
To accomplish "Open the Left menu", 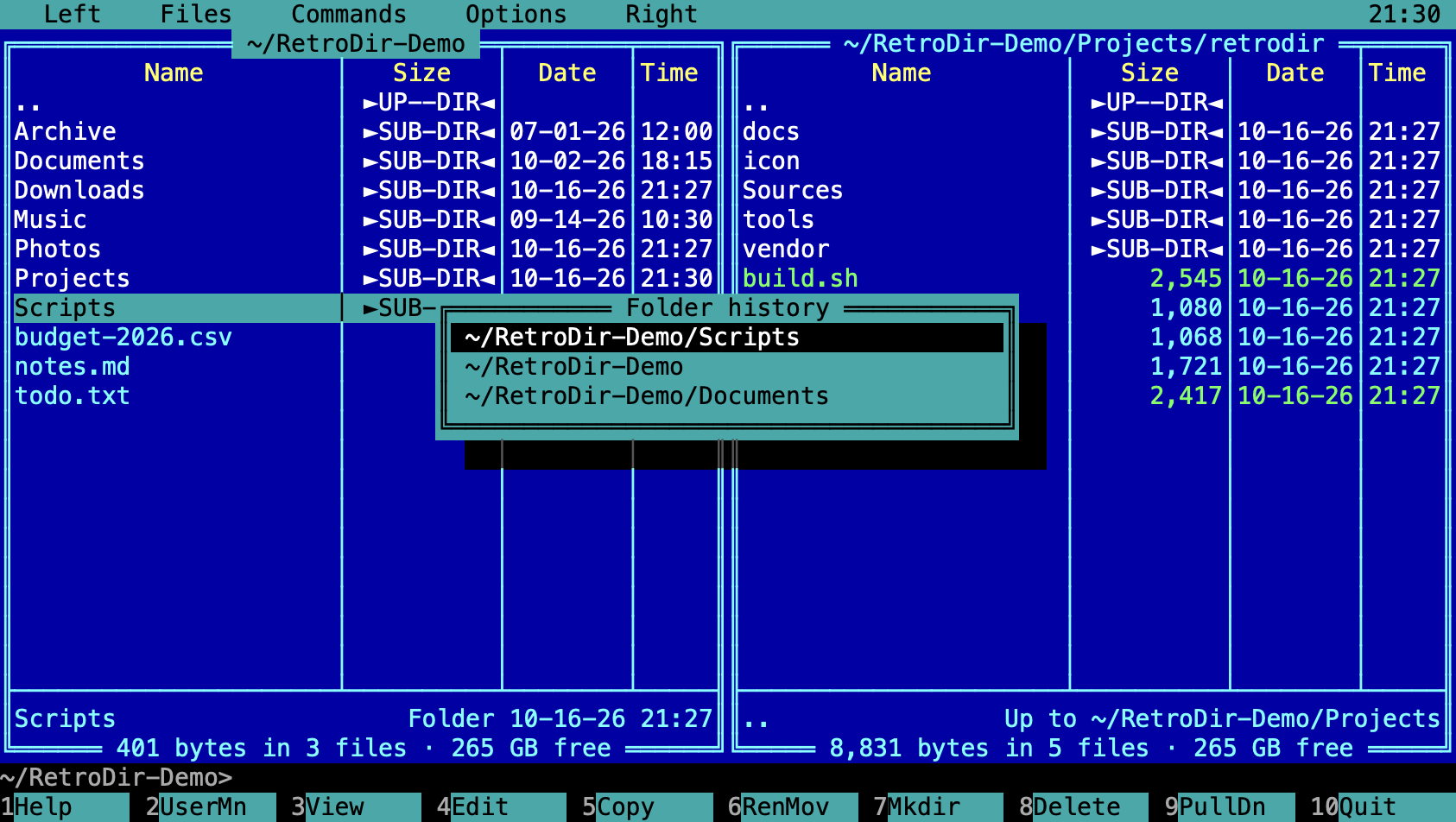I will (x=73, y=14).
